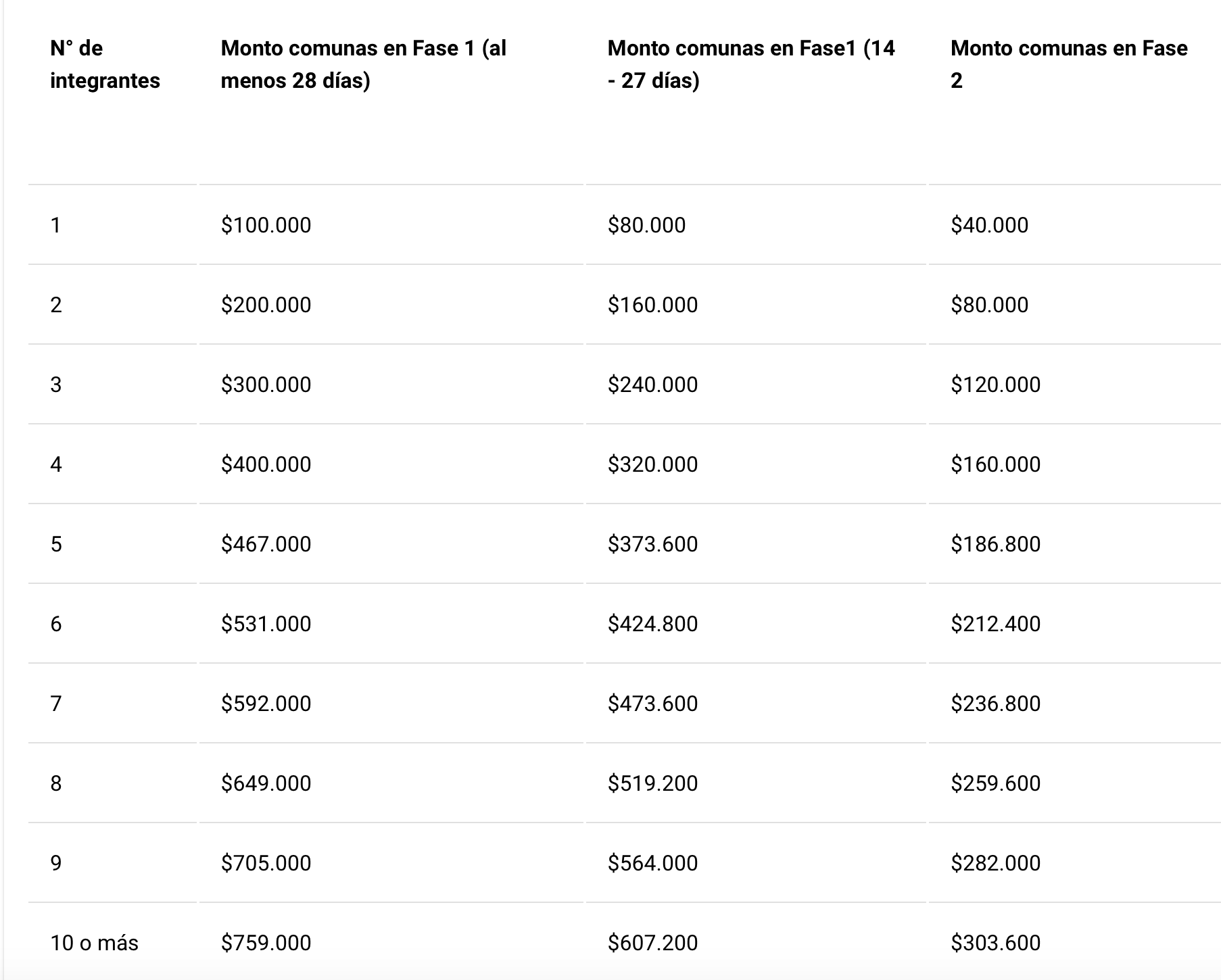Select the $40.000 Fase 2 cell
Viewport: 1221px width, 980px height.
click(989, 225)
